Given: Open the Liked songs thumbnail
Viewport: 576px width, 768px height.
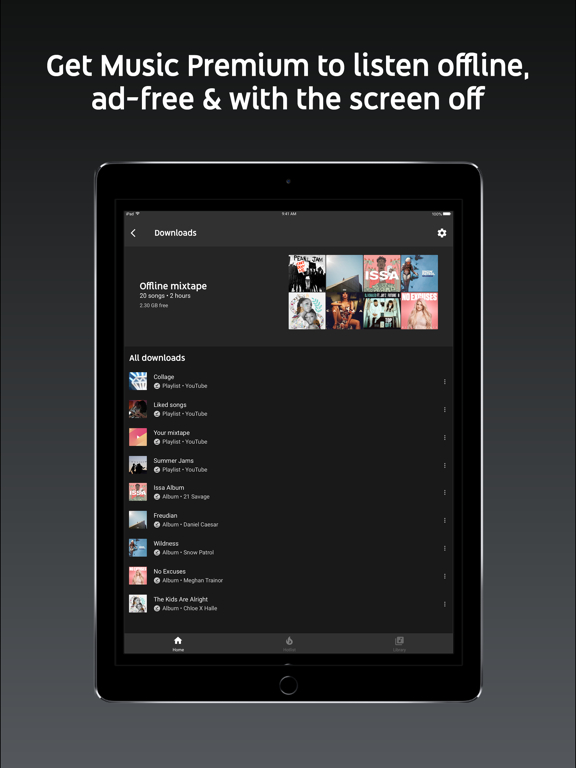Looking at the screenshot, I should pyautogui.click(x=138, y=409).
